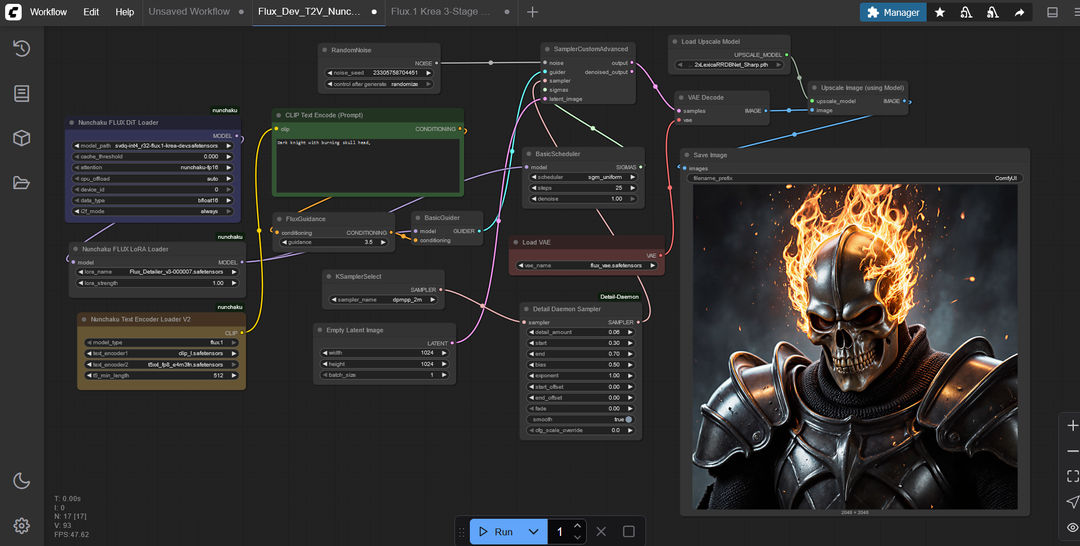Toggle the bottom panel icon in top bar
Image resolution: width=1080 pixels, height=546 pixels.
click(1052, 12)
